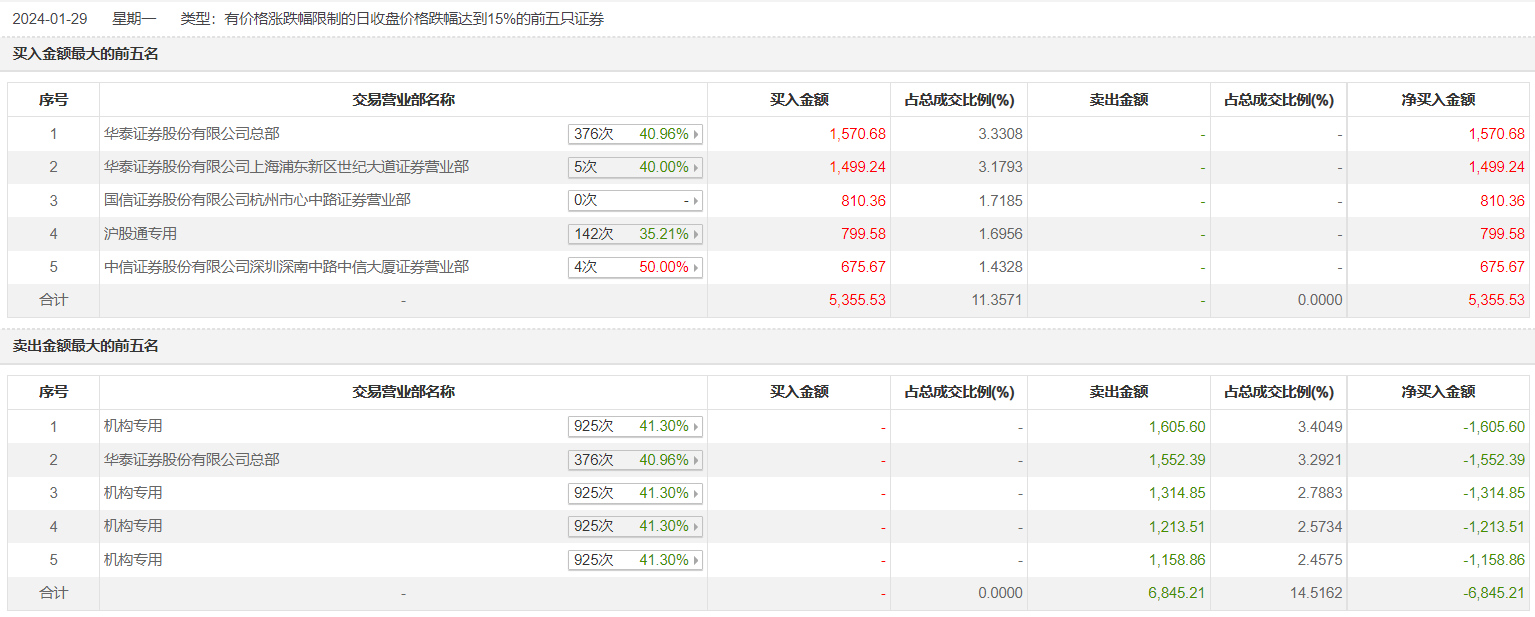1535x617 pixels.
Task: Open the 0次 stats box for 国信证券杭州市心中路
Action: coord(635,201)
